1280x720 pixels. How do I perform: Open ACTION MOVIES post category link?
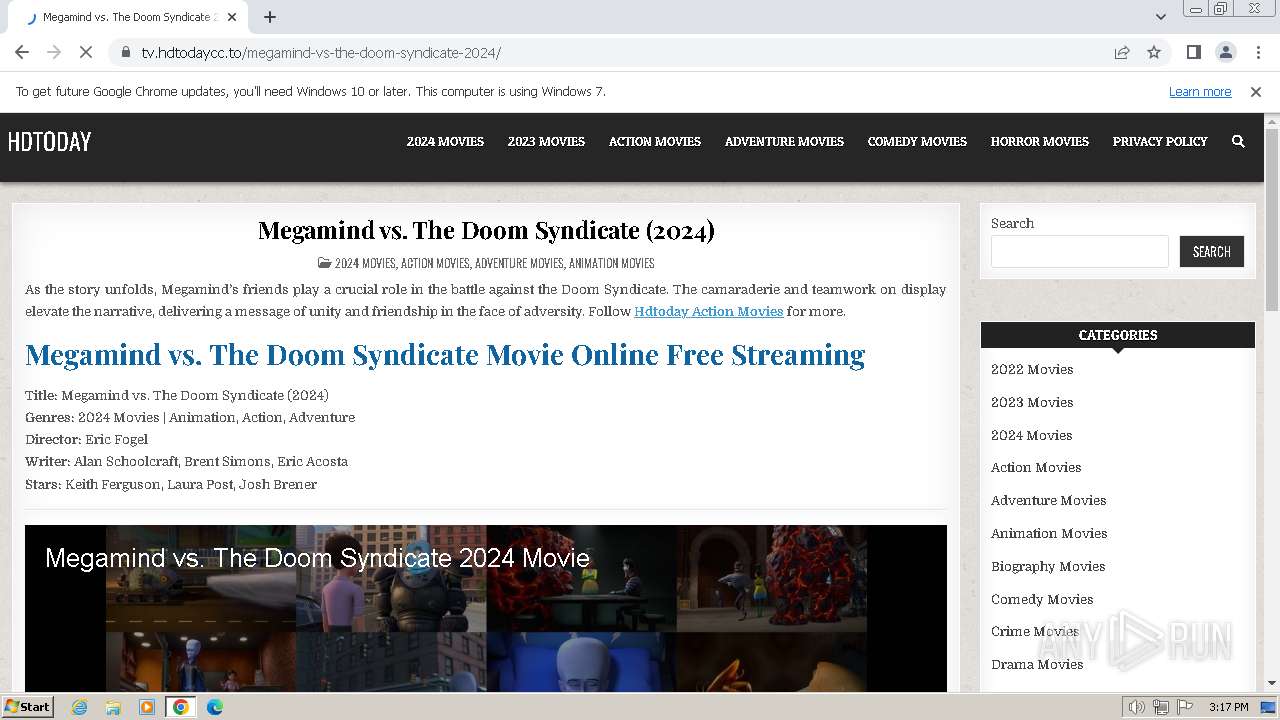pyautogui.click(x=435, y=263)
